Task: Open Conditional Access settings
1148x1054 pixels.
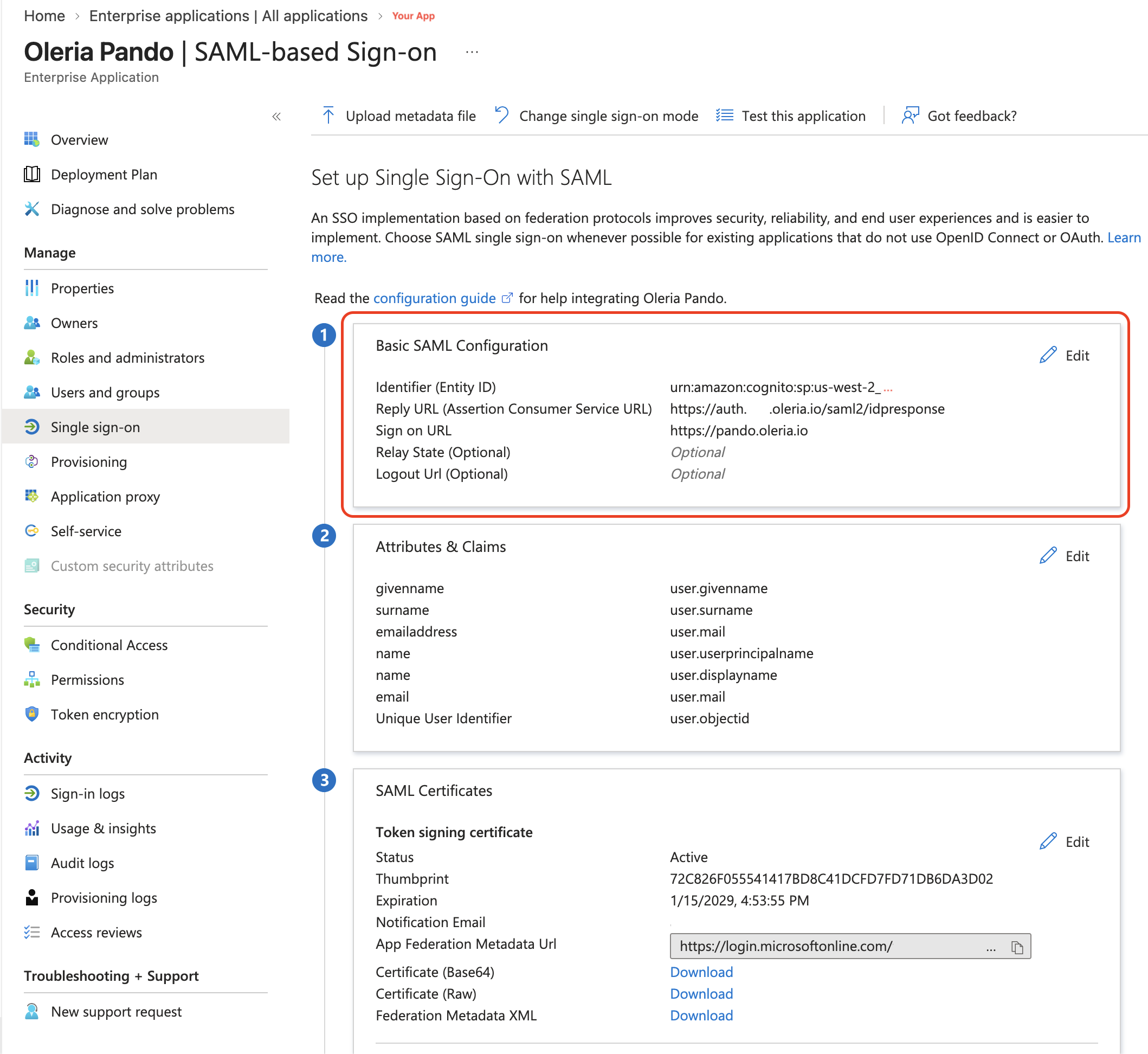Action: [109, 645]
